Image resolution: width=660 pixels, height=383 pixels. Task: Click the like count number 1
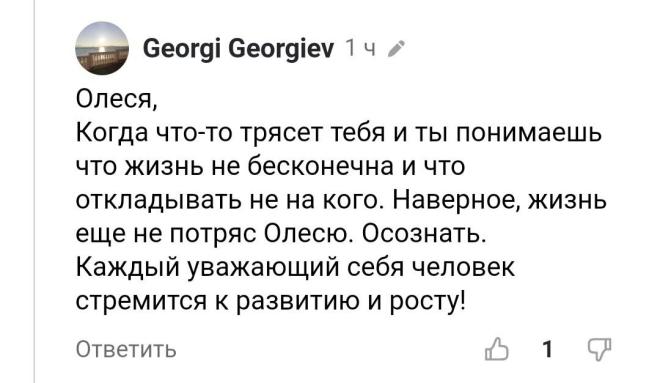[x=548, y=349]
